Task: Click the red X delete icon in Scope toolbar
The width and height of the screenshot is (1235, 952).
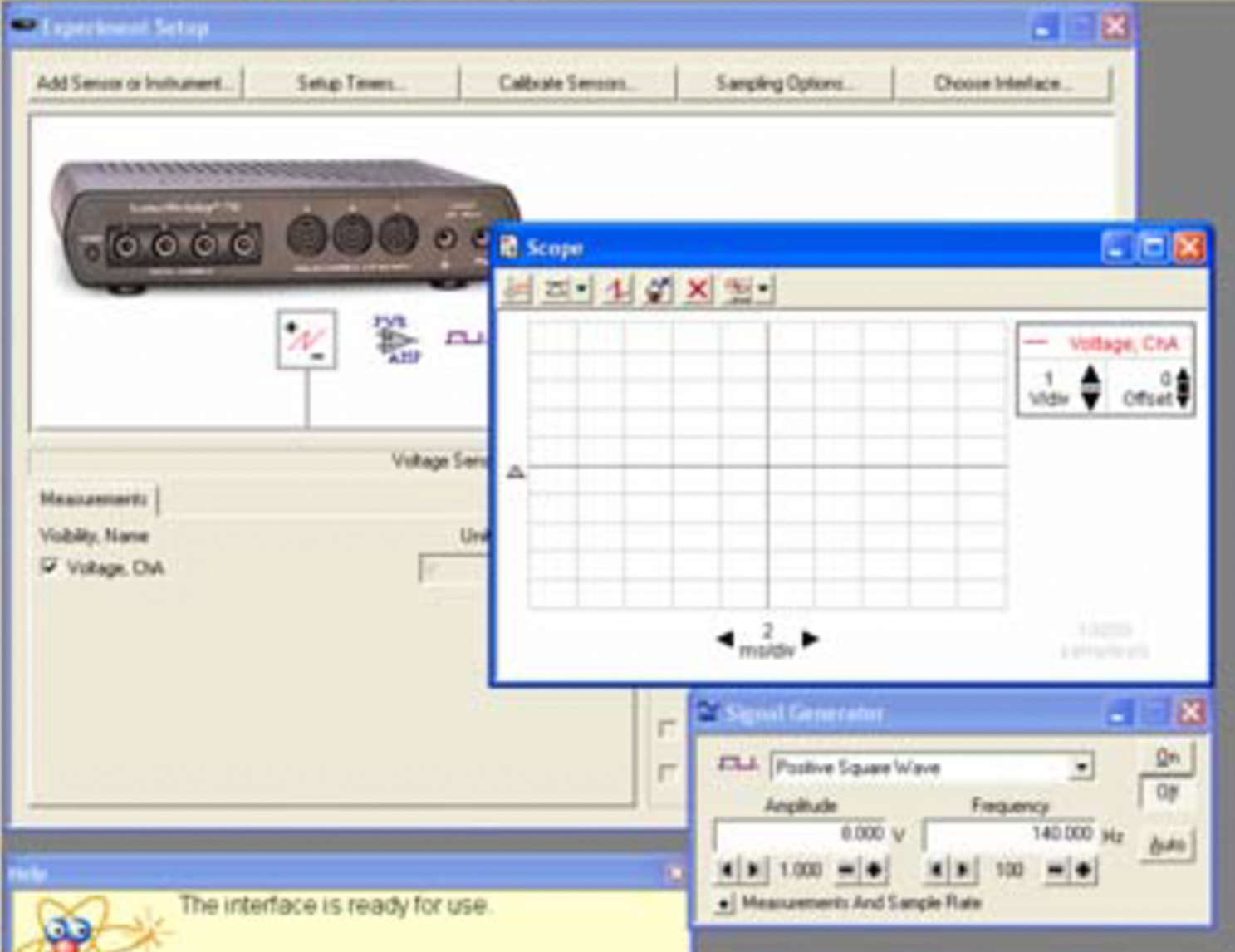Action: pyautogui.click(x=698, y=290)
